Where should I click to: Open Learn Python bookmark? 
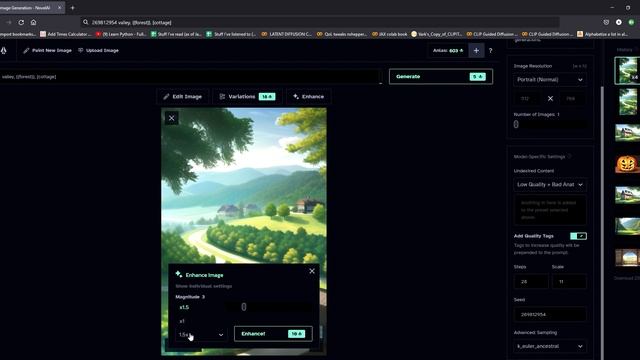(121, 34)
